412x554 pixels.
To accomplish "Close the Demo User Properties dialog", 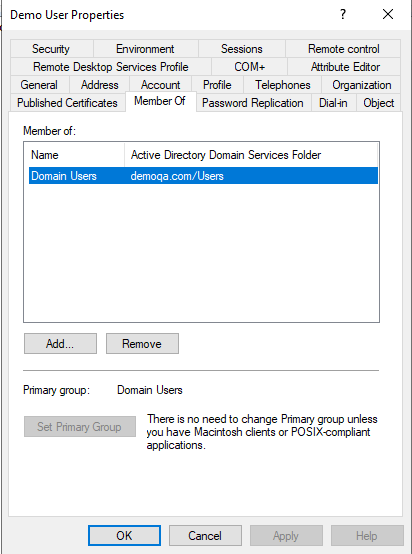I will tap(388, 14).
